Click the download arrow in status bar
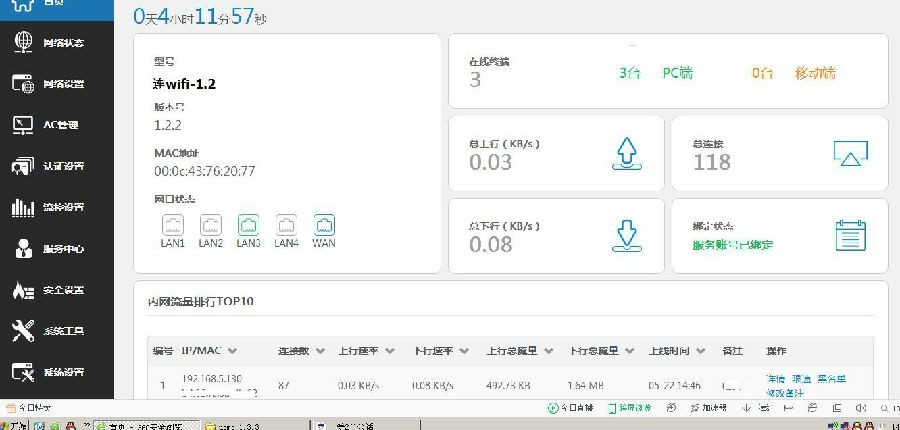The image size is (900, 430). click(x=746, y=408)
